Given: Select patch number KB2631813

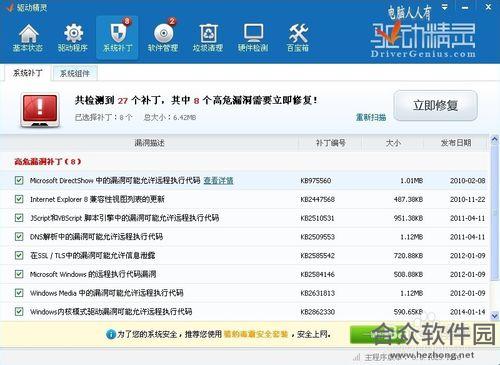Looking at the screenshot, I should pos(317,293).
